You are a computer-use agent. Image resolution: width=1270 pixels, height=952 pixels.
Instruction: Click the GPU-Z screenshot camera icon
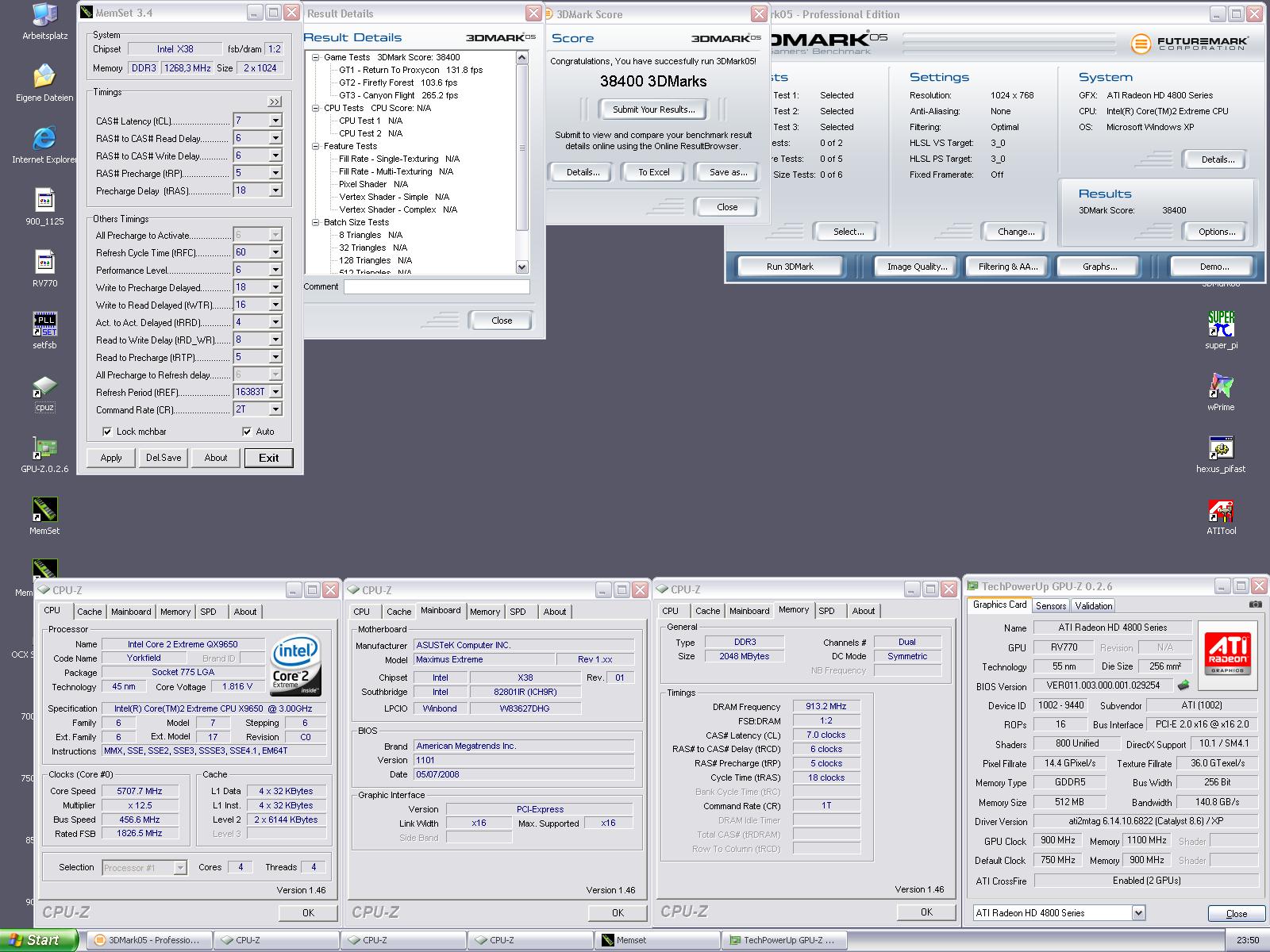pyautogui.click(x=1255, y=605)
